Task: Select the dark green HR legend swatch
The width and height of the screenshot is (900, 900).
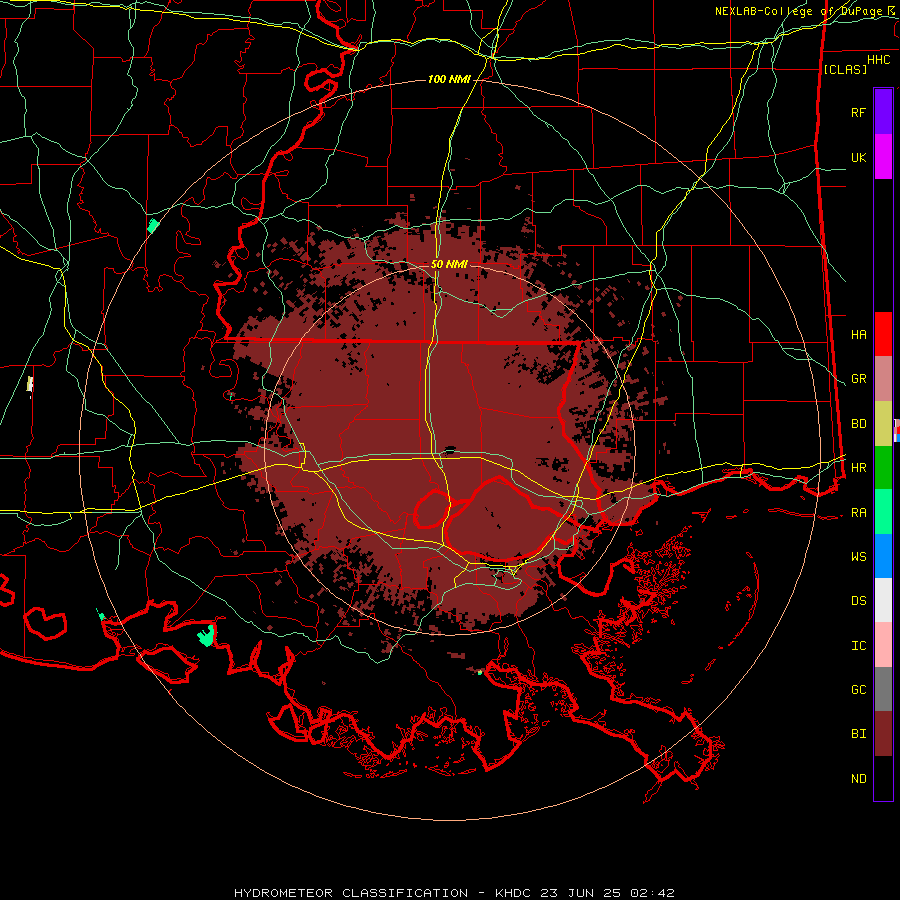Action: [883, 468]
